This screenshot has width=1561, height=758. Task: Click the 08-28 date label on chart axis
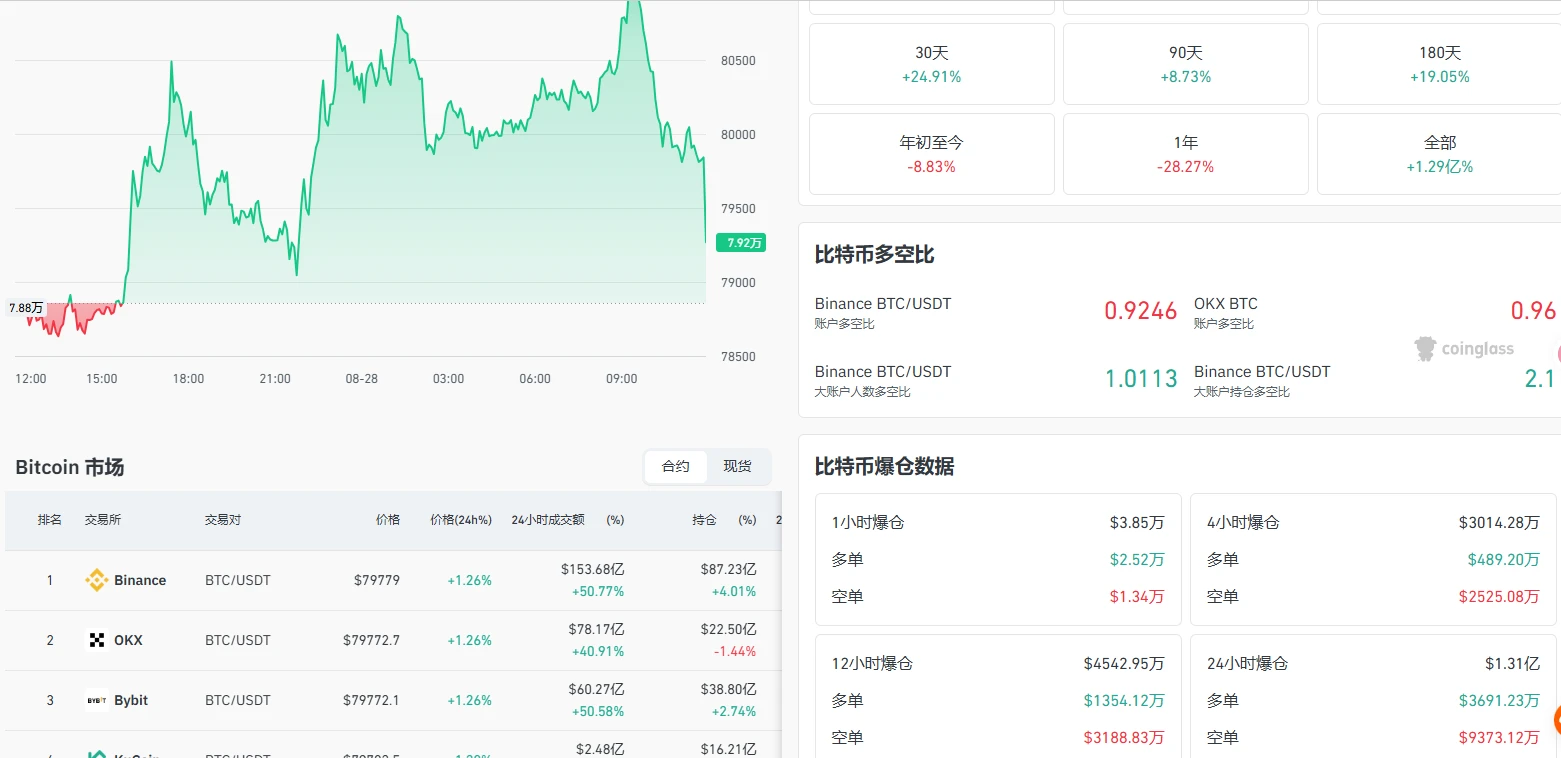(362, 379)
